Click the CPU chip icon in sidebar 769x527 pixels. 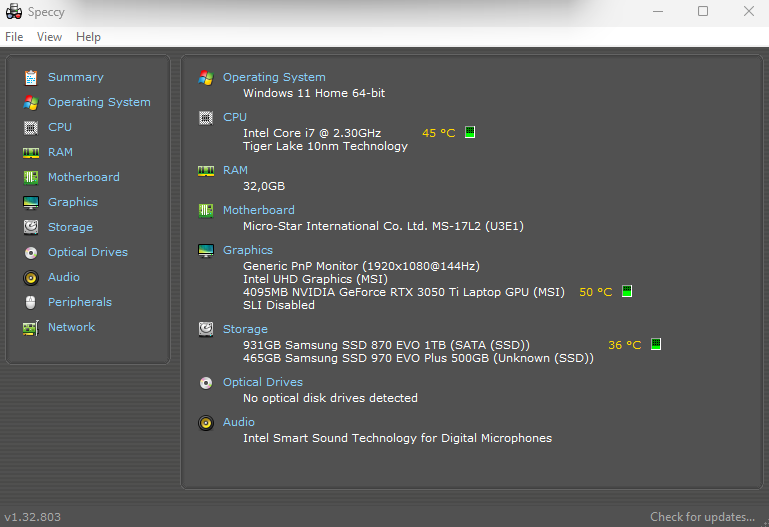[31, 127]
